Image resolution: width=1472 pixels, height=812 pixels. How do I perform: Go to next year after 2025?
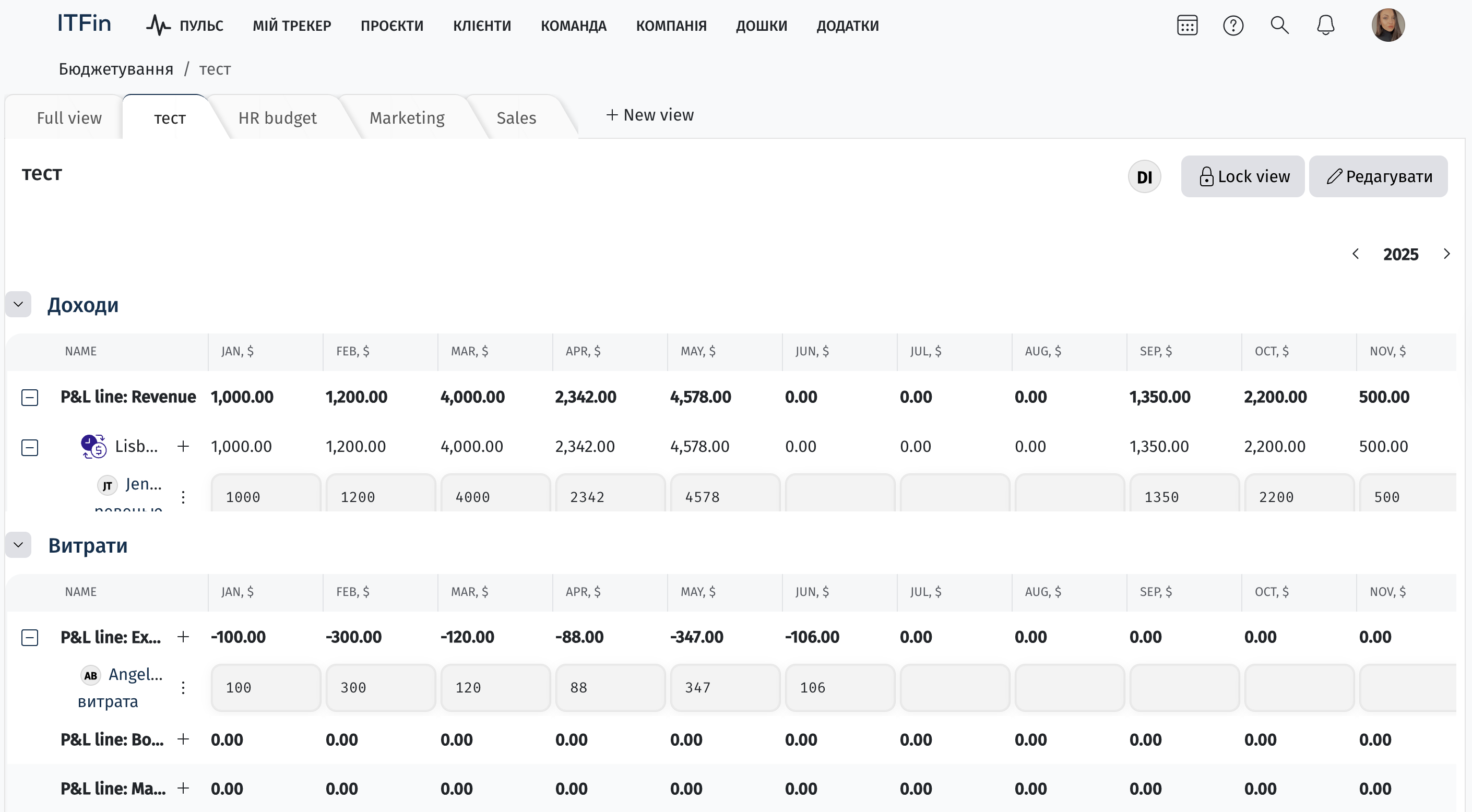[1446, 254]
